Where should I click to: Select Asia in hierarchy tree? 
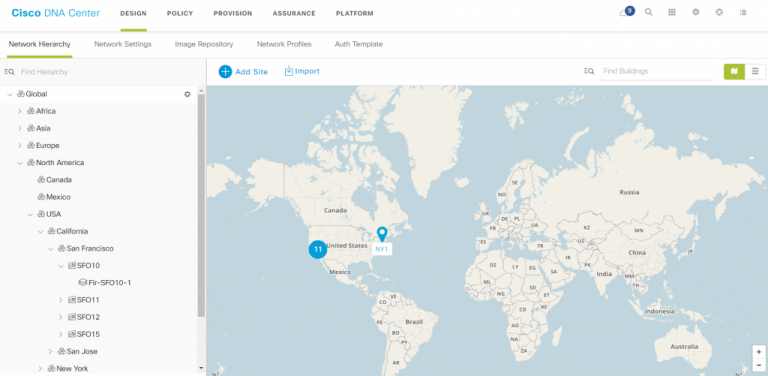(43, 128)
